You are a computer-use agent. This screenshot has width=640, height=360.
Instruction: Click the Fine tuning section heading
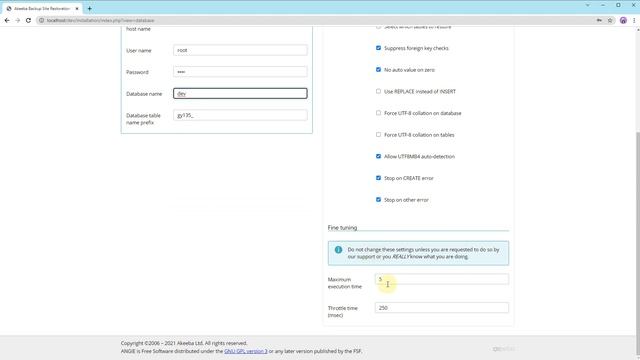(342, 228)
